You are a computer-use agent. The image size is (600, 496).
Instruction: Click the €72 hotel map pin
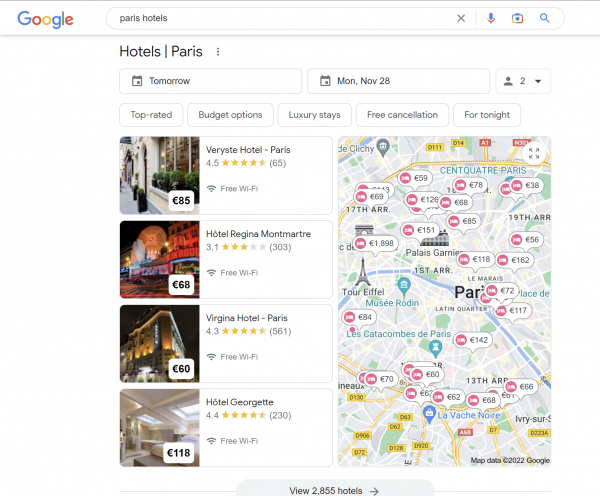point(501,291)
